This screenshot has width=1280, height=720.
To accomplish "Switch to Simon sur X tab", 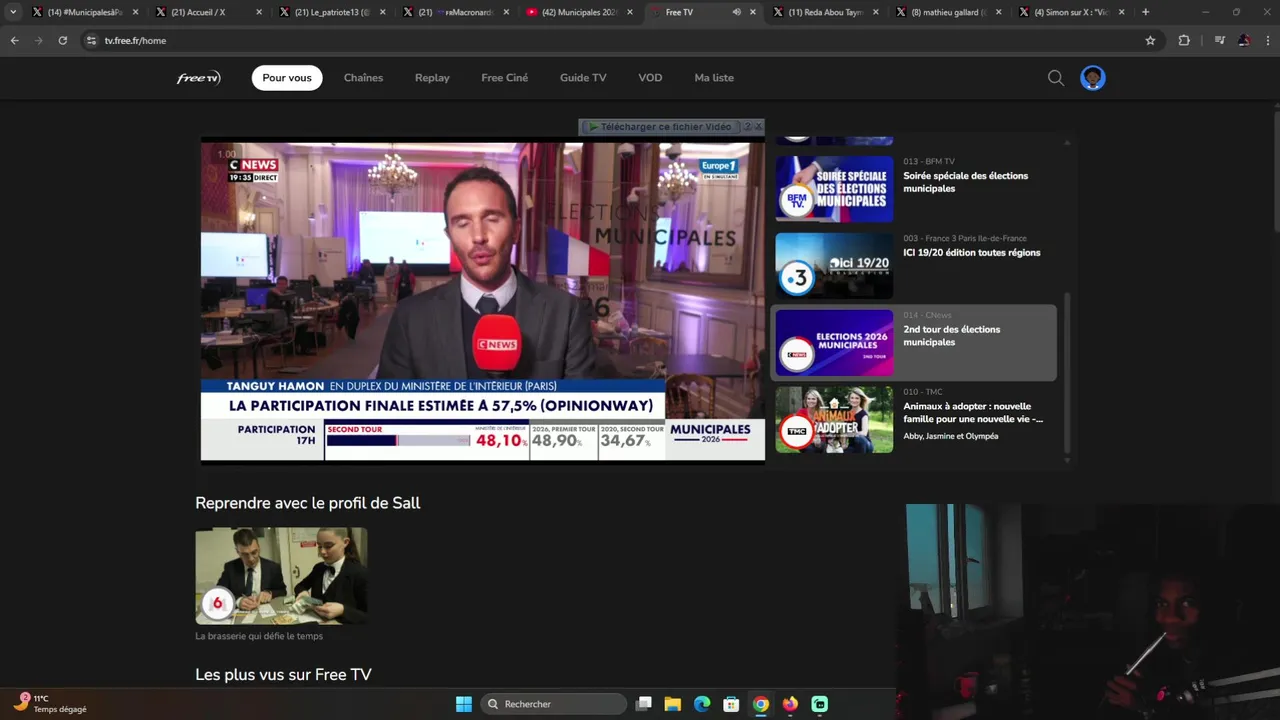I will [x=1073, y=12].
